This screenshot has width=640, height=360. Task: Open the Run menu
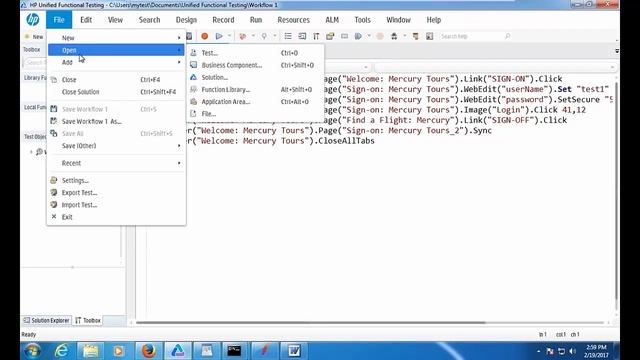click(256, 20)
